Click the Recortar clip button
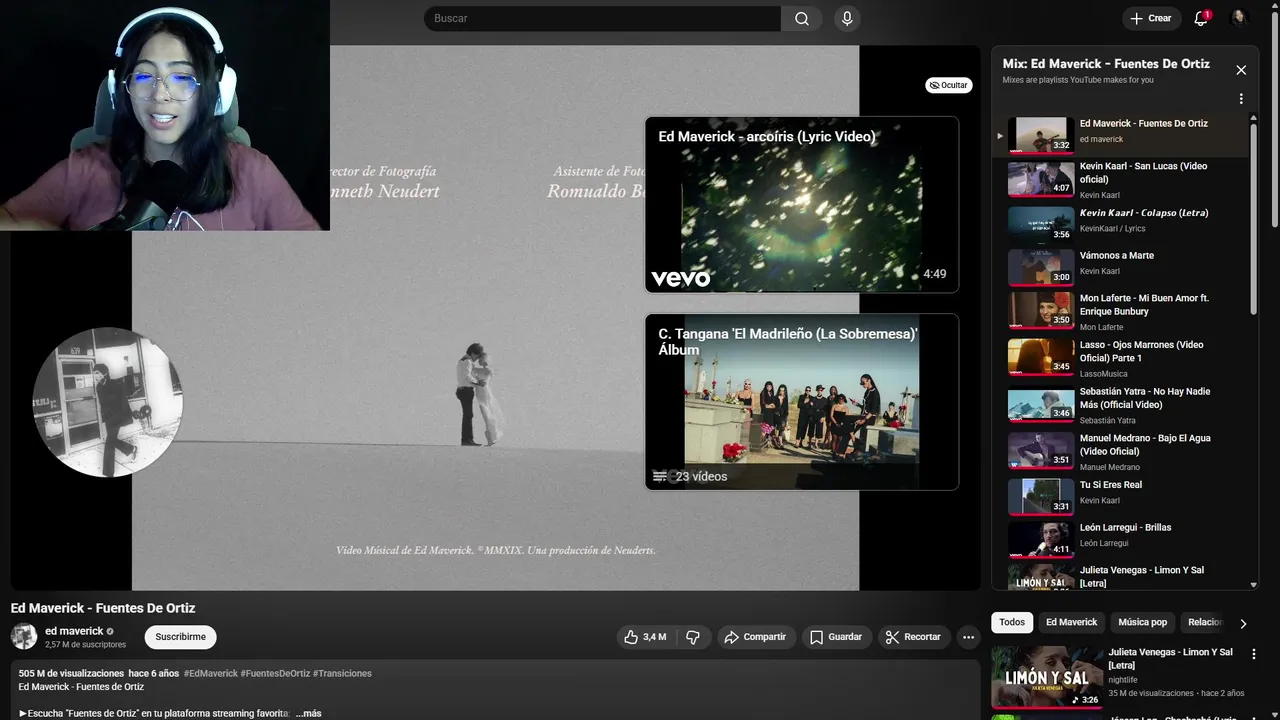Image resolution: width=1280 pixels, height=720 pixels. click(x=914, y=637)
